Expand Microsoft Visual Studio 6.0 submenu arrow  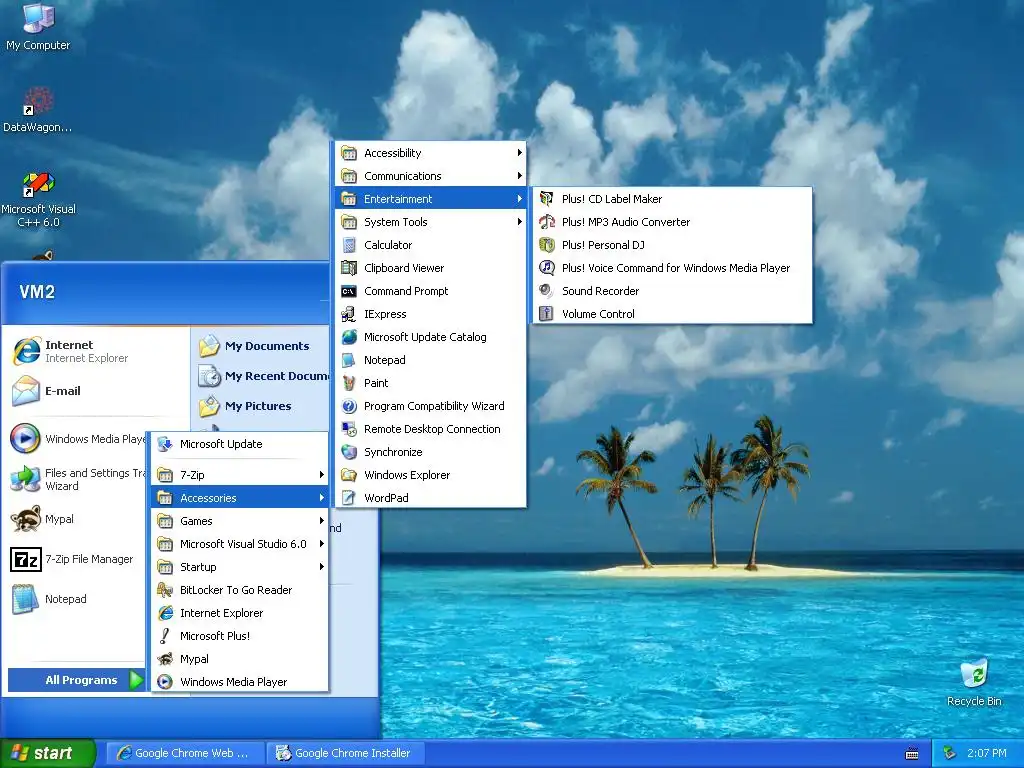[x=322, y=544]
